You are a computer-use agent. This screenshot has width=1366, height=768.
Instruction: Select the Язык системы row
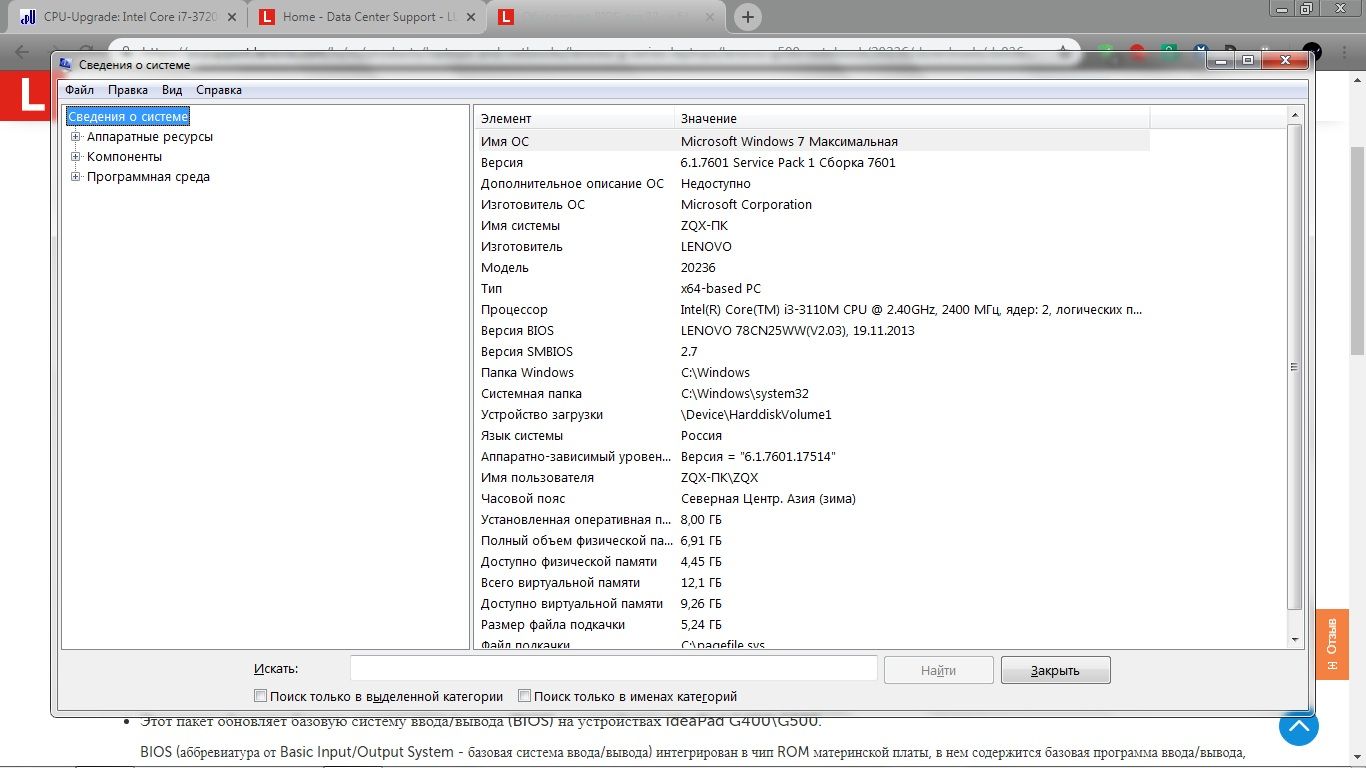pyautogui.click(x=811, y=435)
